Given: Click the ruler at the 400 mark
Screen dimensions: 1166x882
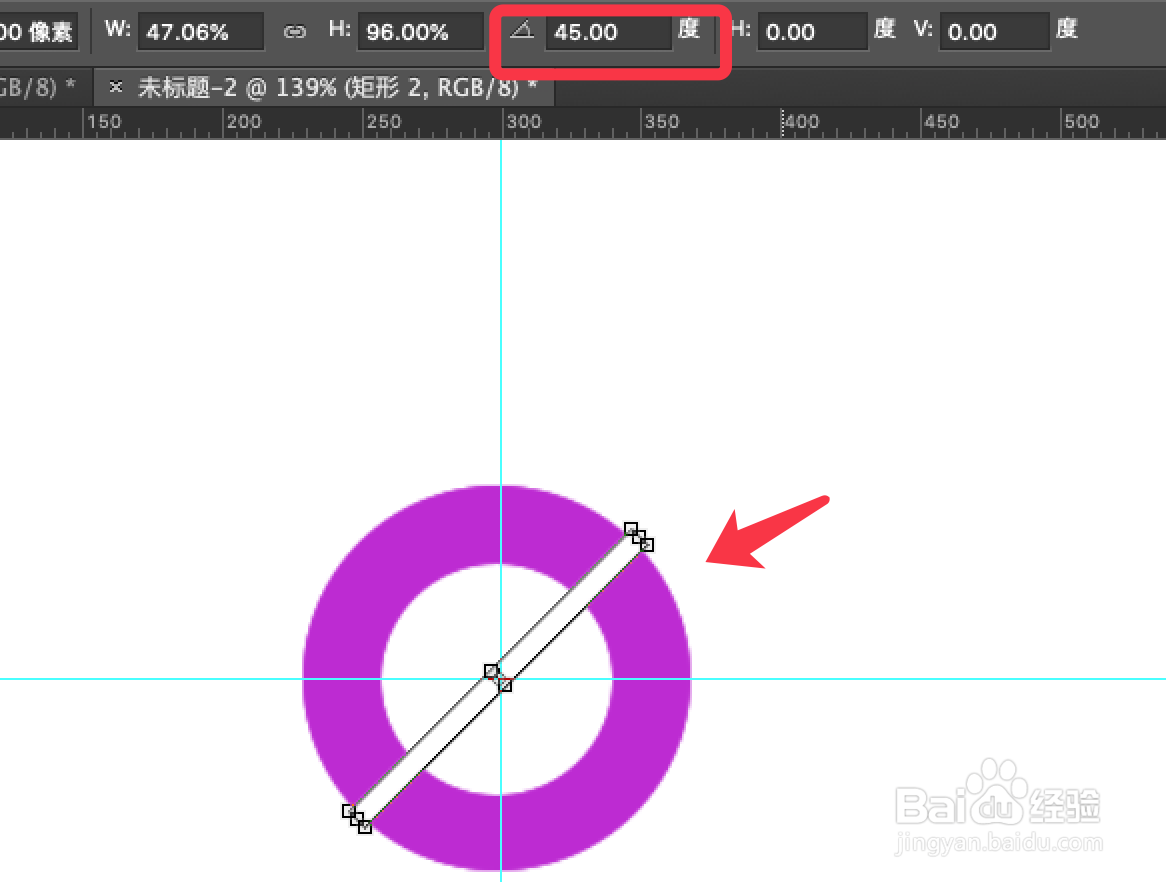Looking at the screenshot, I should [782, 123].
